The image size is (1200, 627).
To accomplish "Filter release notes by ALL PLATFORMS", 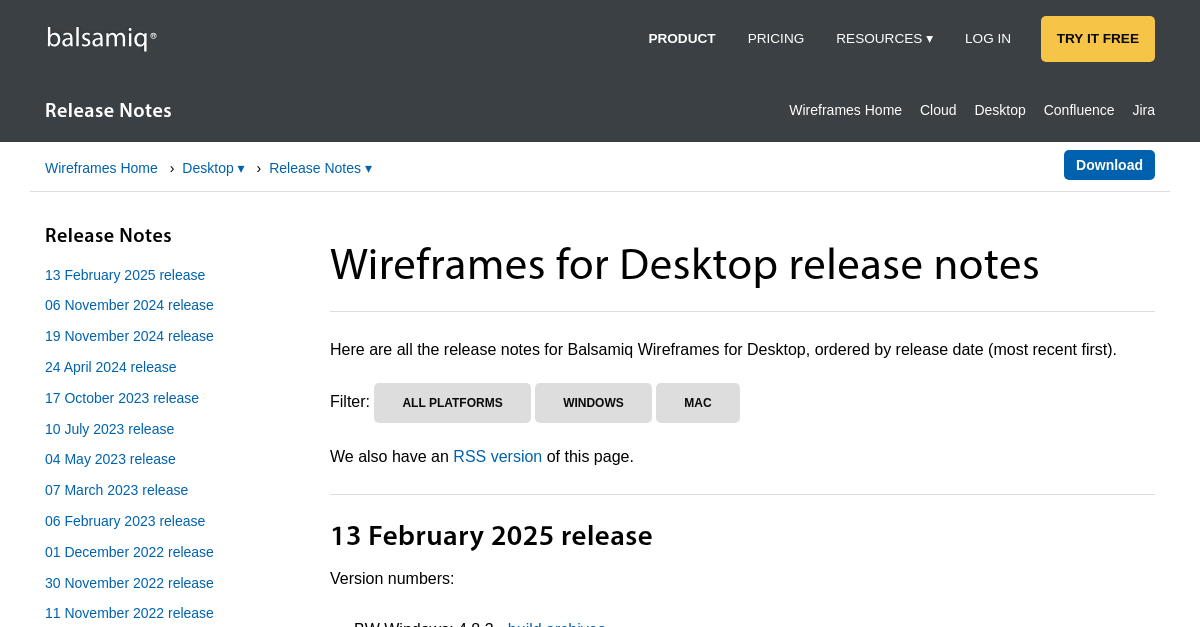I will point(452,403).
